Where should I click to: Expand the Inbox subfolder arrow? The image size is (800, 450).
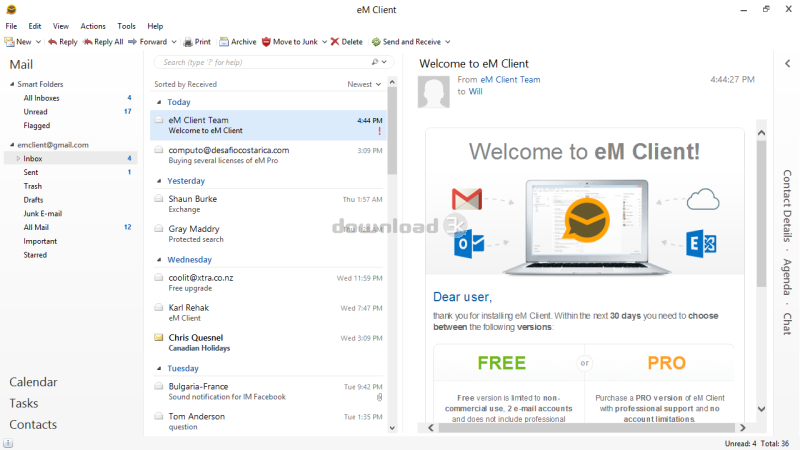pyautogui.click(x=18, y=159)
